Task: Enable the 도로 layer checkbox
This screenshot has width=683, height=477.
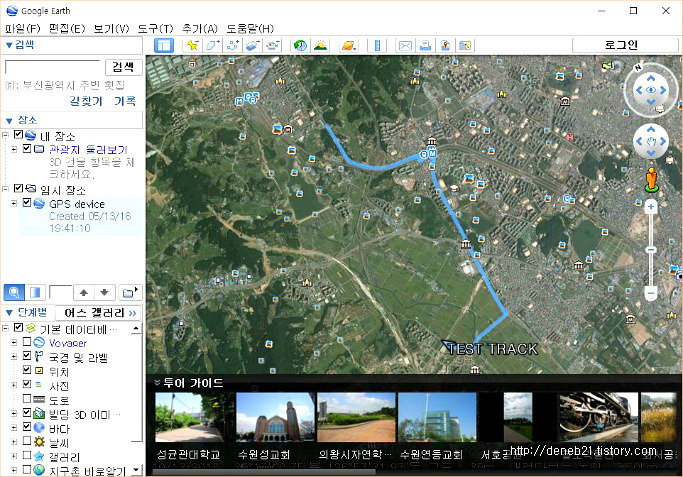Action: 27,399
